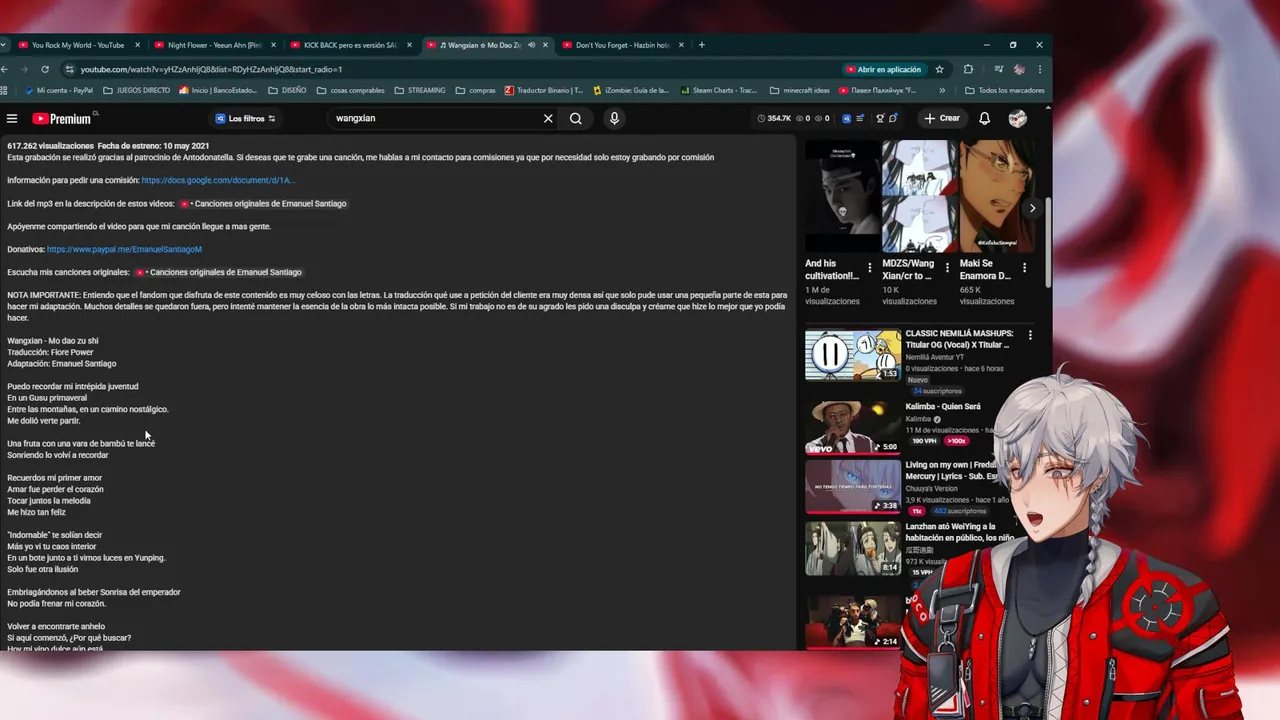Image resolution: width=1280 pixels, height=720 pixels.
Task: Open compras bookmark folder
Action: (x=475, y=90)
